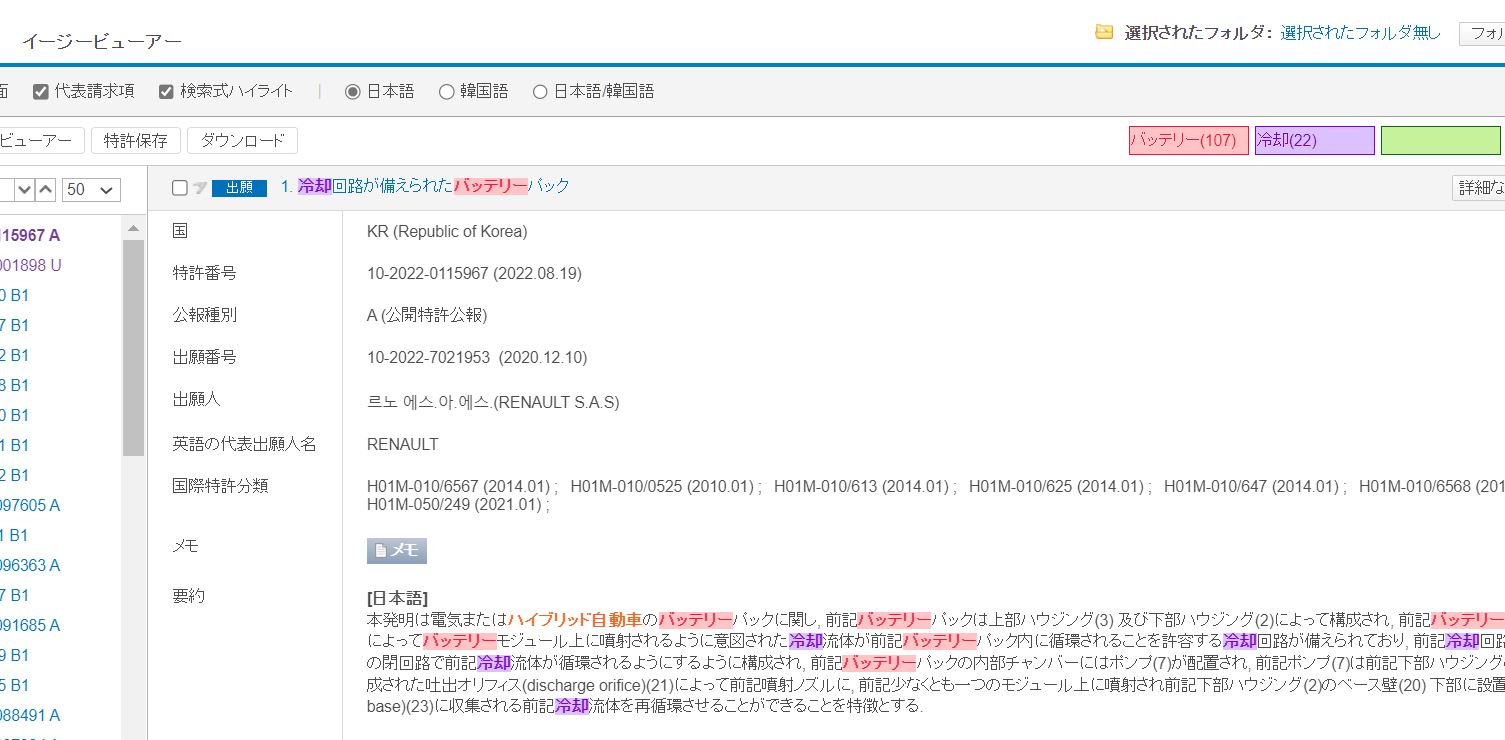This screenshot has width=1505, height=740.
Task: Open the メモ note icon button
Action: pos(397,550)
